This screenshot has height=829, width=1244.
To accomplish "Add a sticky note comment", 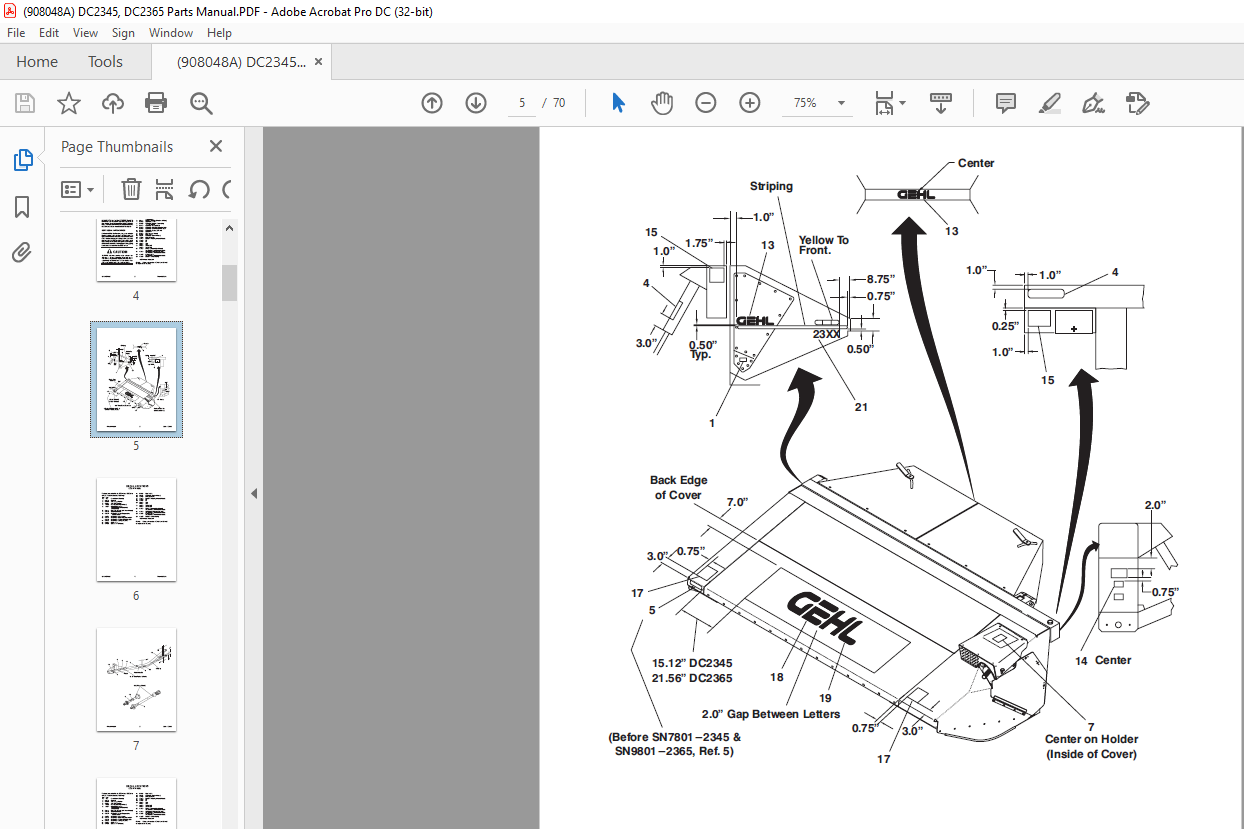I will (1006, 103).
